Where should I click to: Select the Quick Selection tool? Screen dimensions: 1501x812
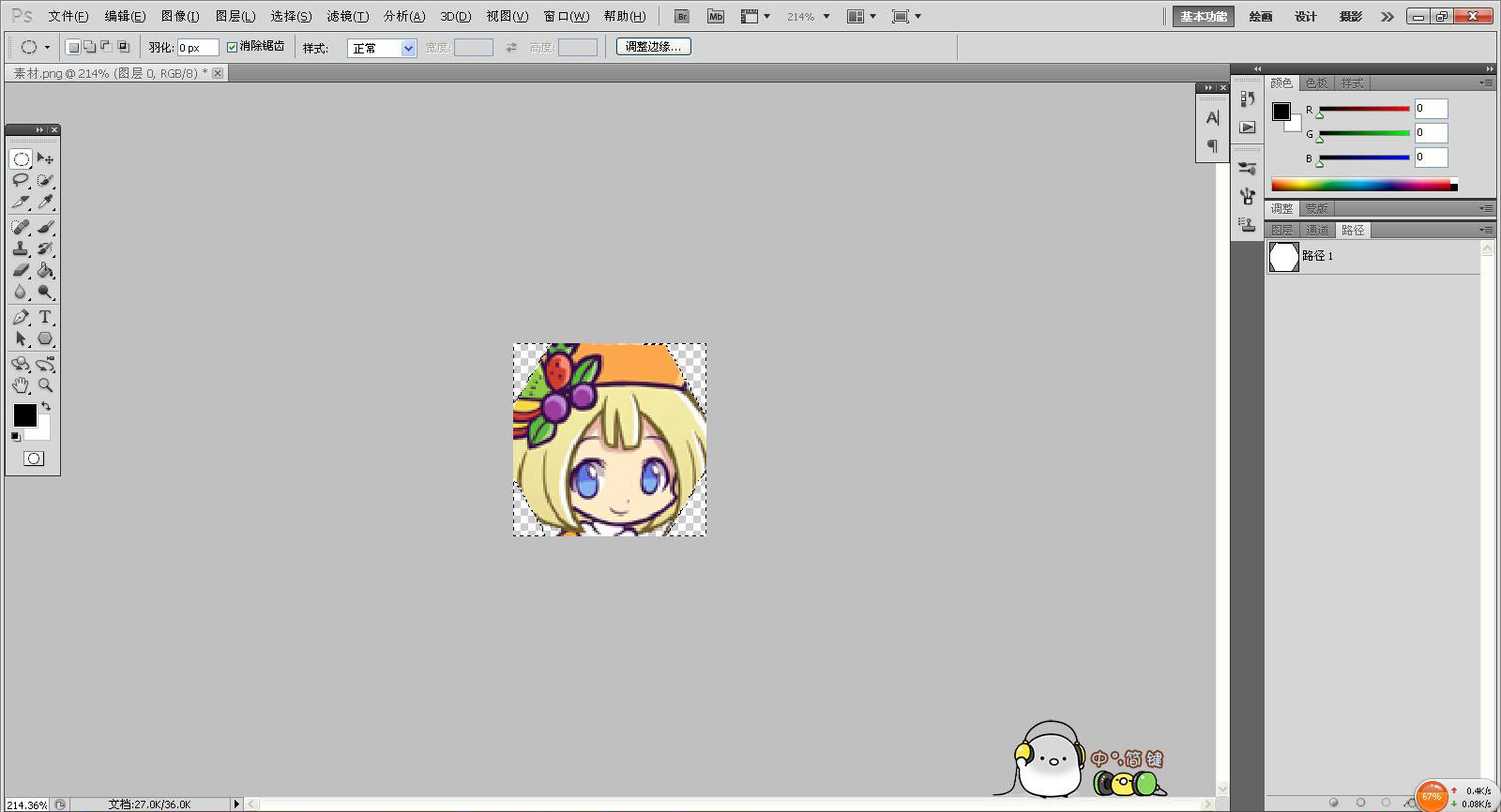coord(45,181)
